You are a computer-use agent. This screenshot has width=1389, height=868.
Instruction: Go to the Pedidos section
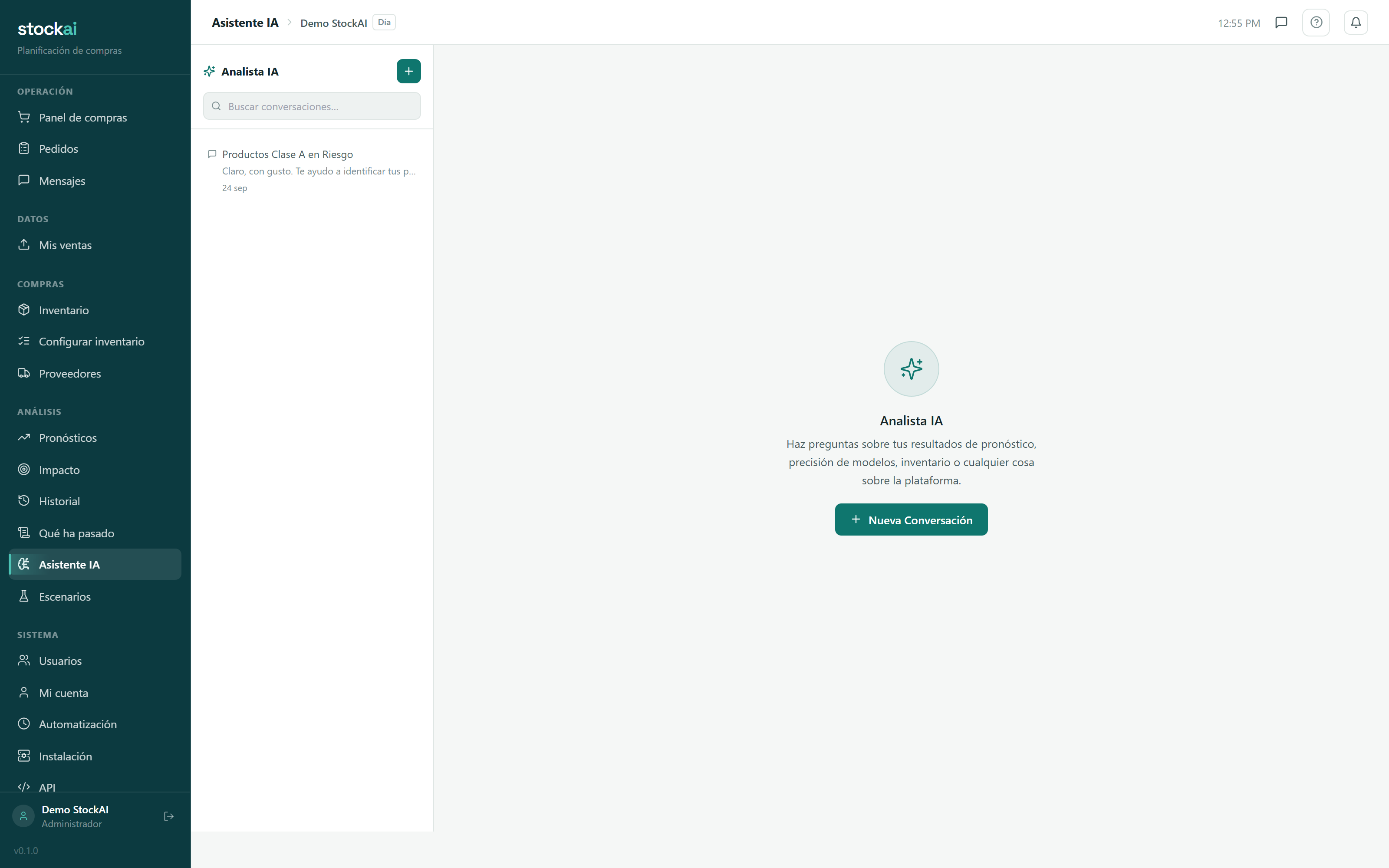point(95,149)
